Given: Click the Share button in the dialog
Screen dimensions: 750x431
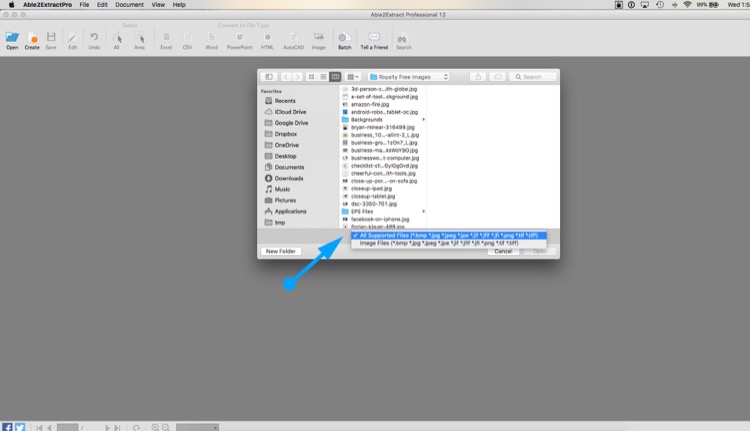Looking at the screenshot, I should point(478,77).
